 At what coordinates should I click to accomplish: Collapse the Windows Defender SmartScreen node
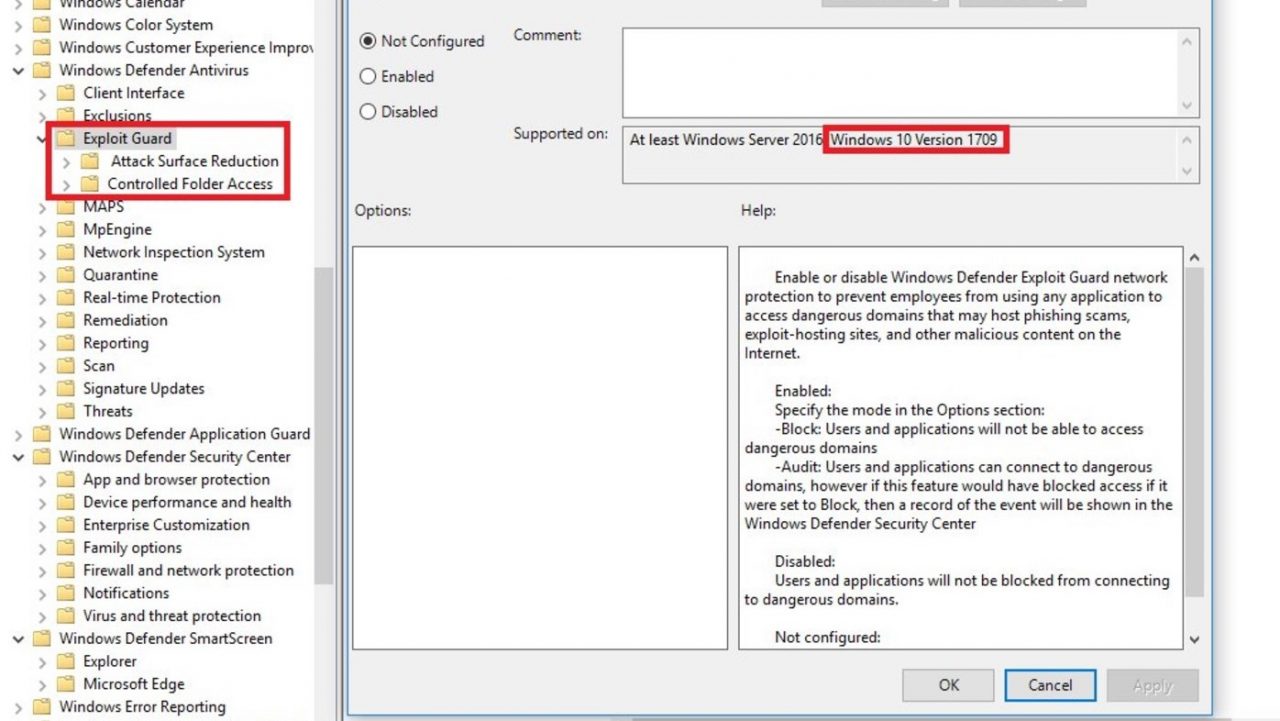click(18, 639)
